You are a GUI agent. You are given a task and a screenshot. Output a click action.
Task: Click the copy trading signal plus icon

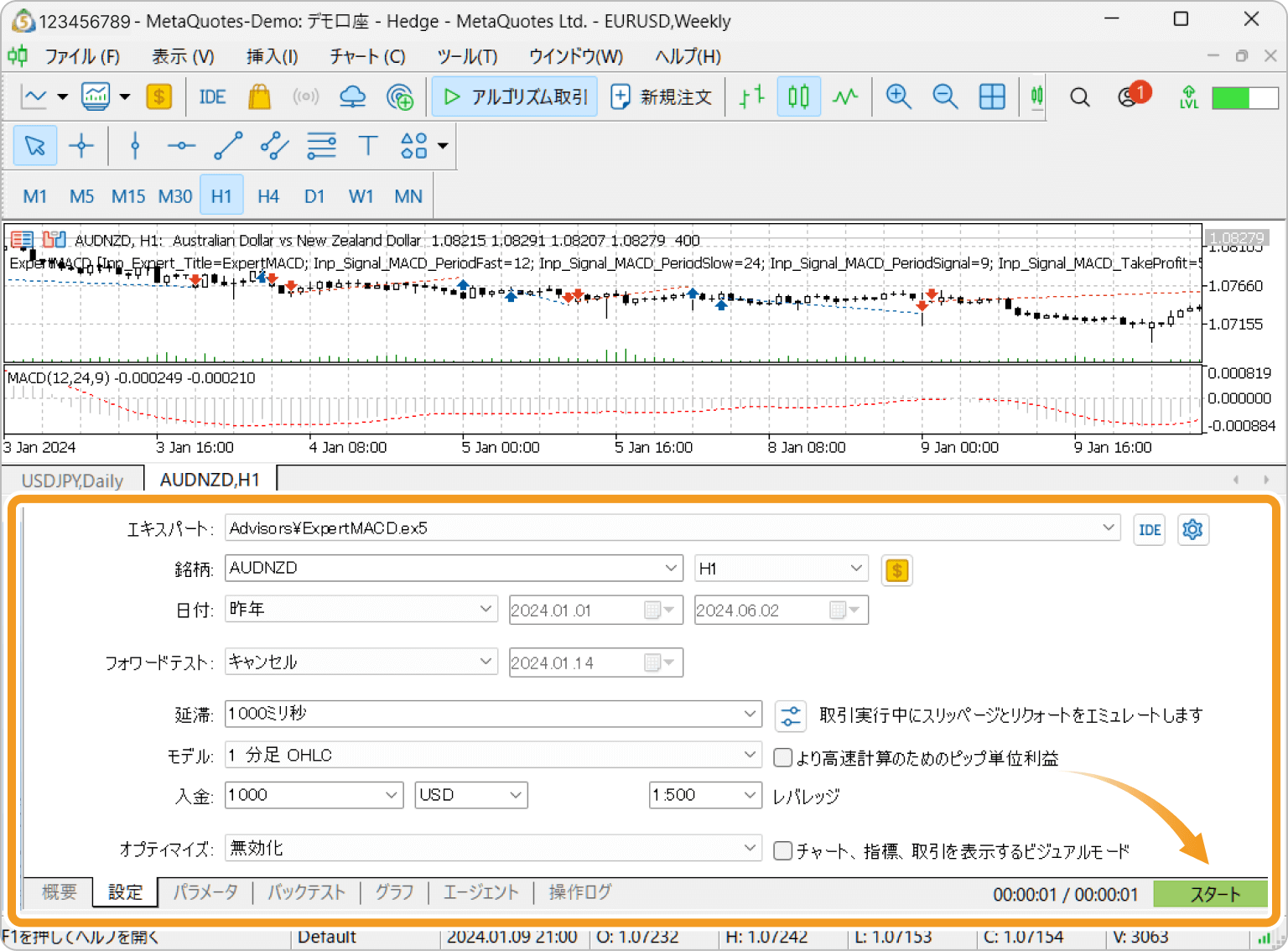[400, 97]
